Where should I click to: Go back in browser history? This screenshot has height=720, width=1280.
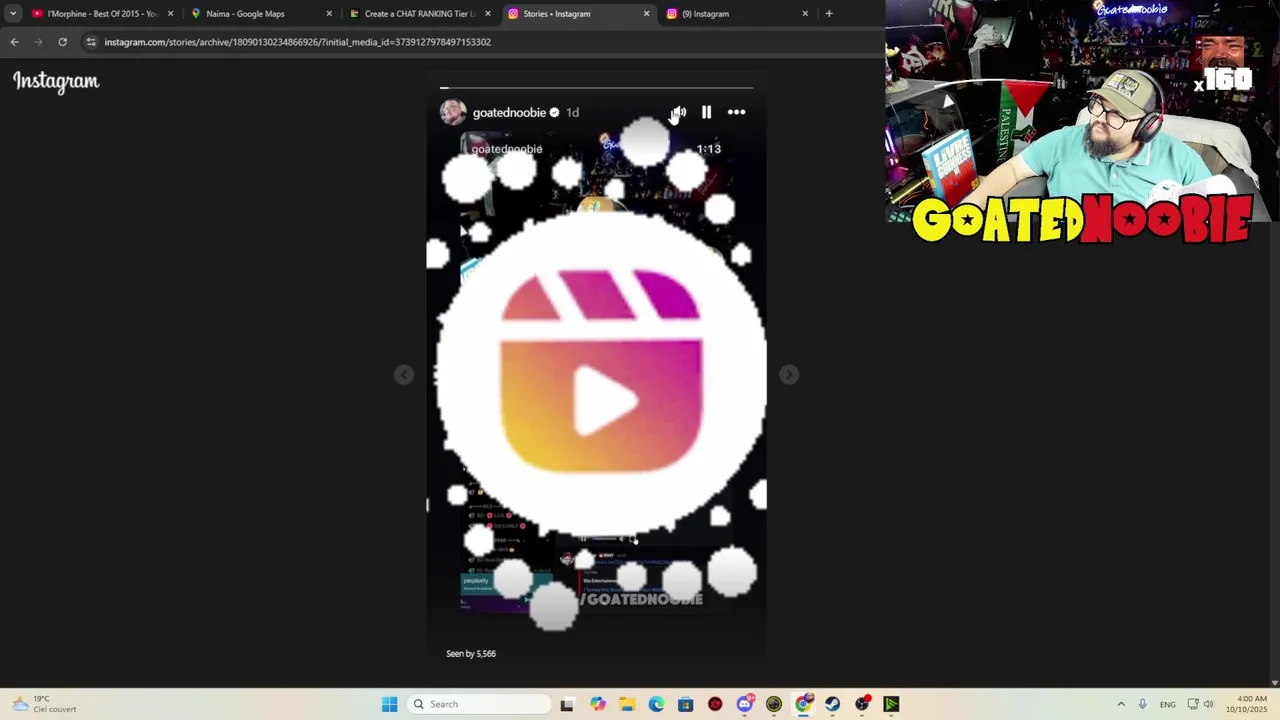(14, 42)
